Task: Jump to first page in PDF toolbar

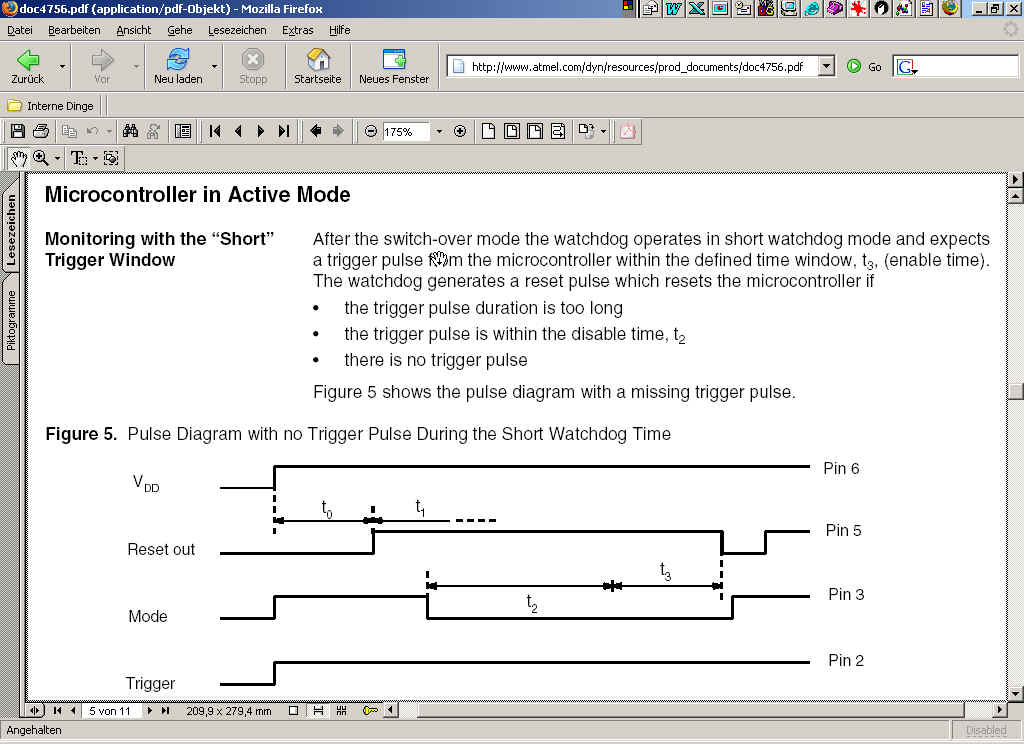Action: click(x=215, y=131)
